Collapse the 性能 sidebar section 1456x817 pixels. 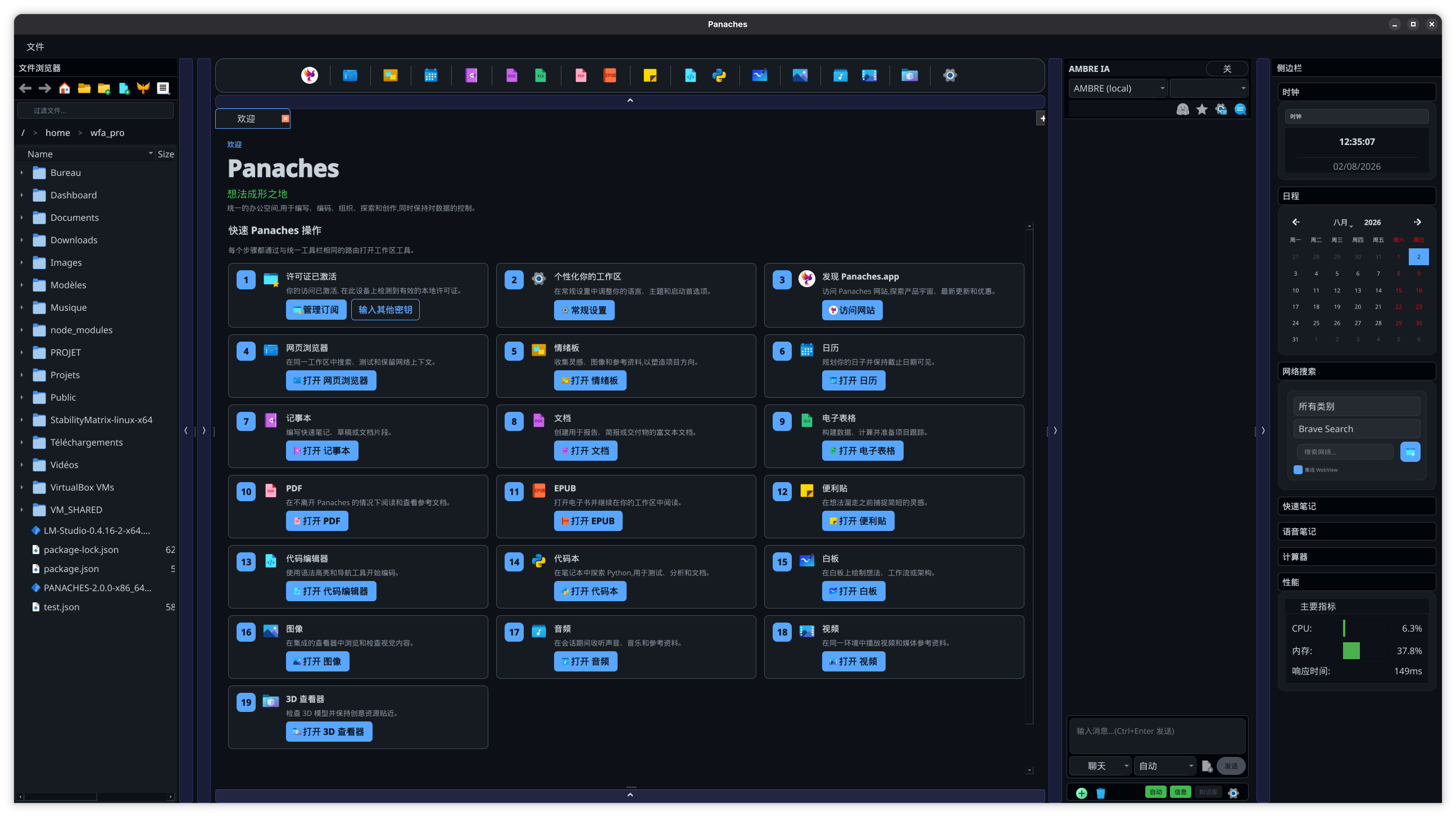click(x=1357, y=582)
